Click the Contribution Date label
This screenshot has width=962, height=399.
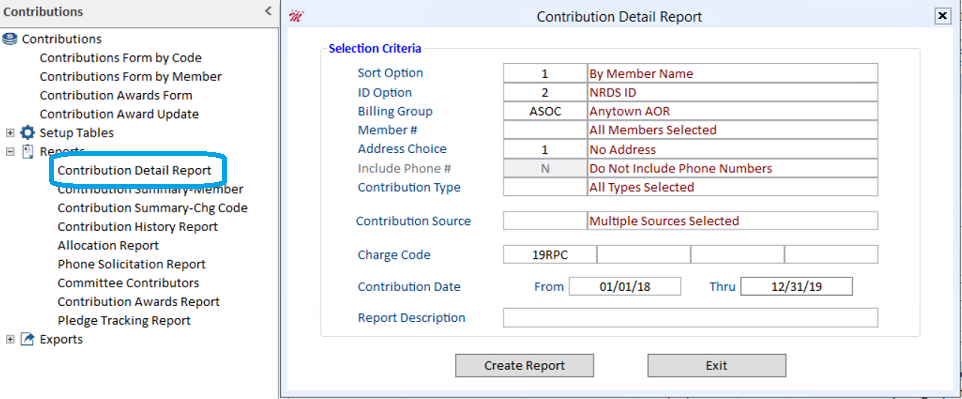pos(409,287)
